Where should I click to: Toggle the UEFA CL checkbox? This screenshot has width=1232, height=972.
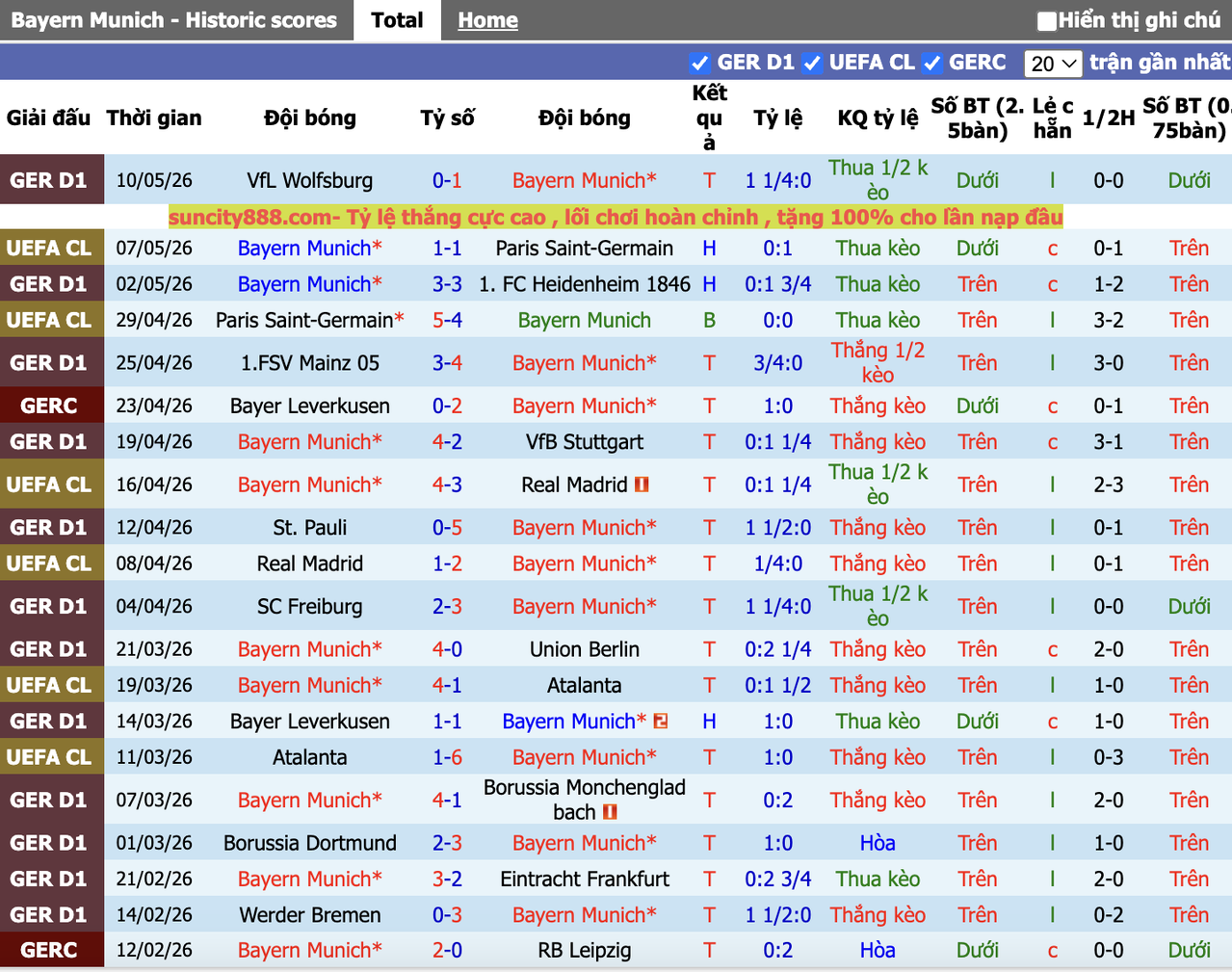point(812,64)
